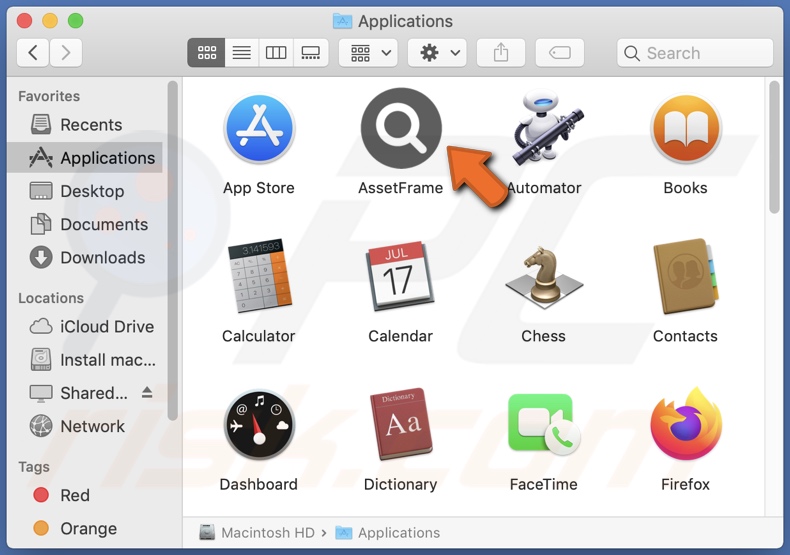Open iCloud Drive in the sidebar
This screenshot has height=555, width=790.
[85, 326]
